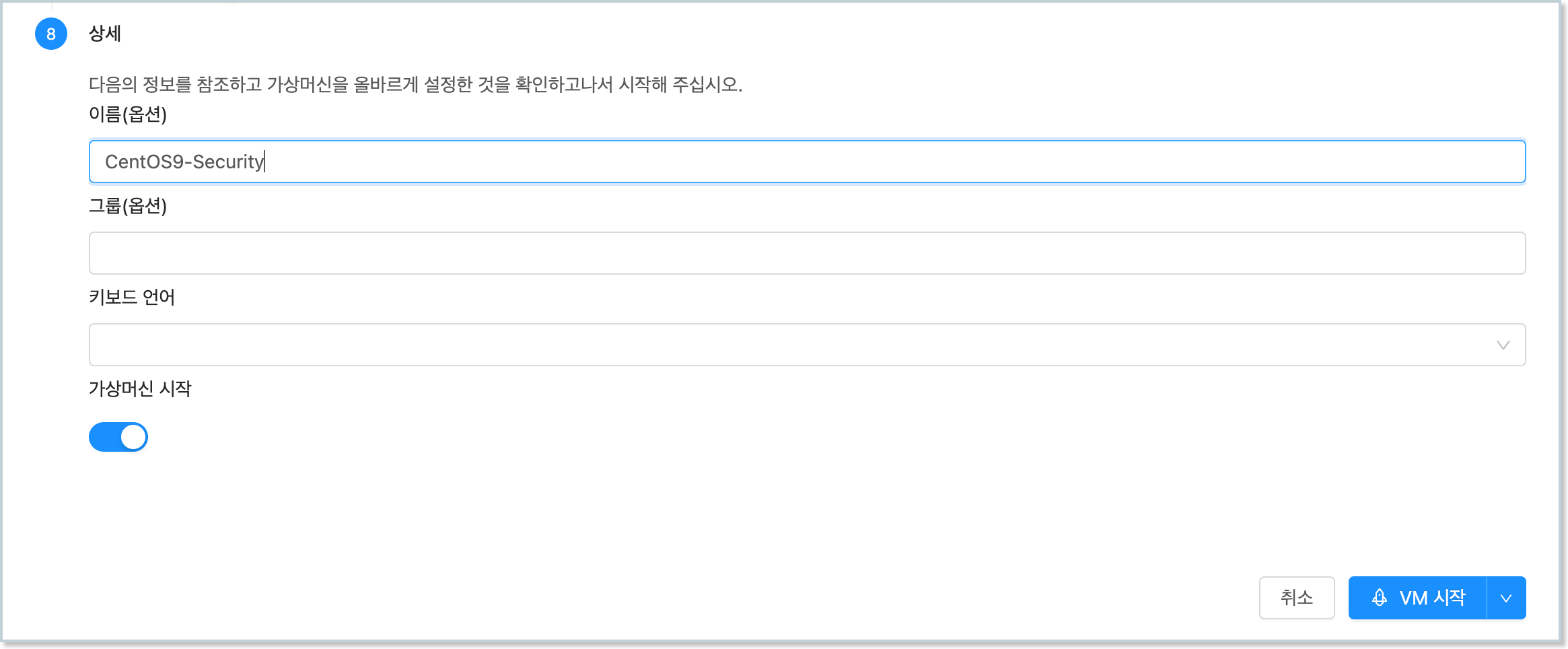Click the 그룹(옵션) label
The image size is (1568, 649).
(128, 206)
